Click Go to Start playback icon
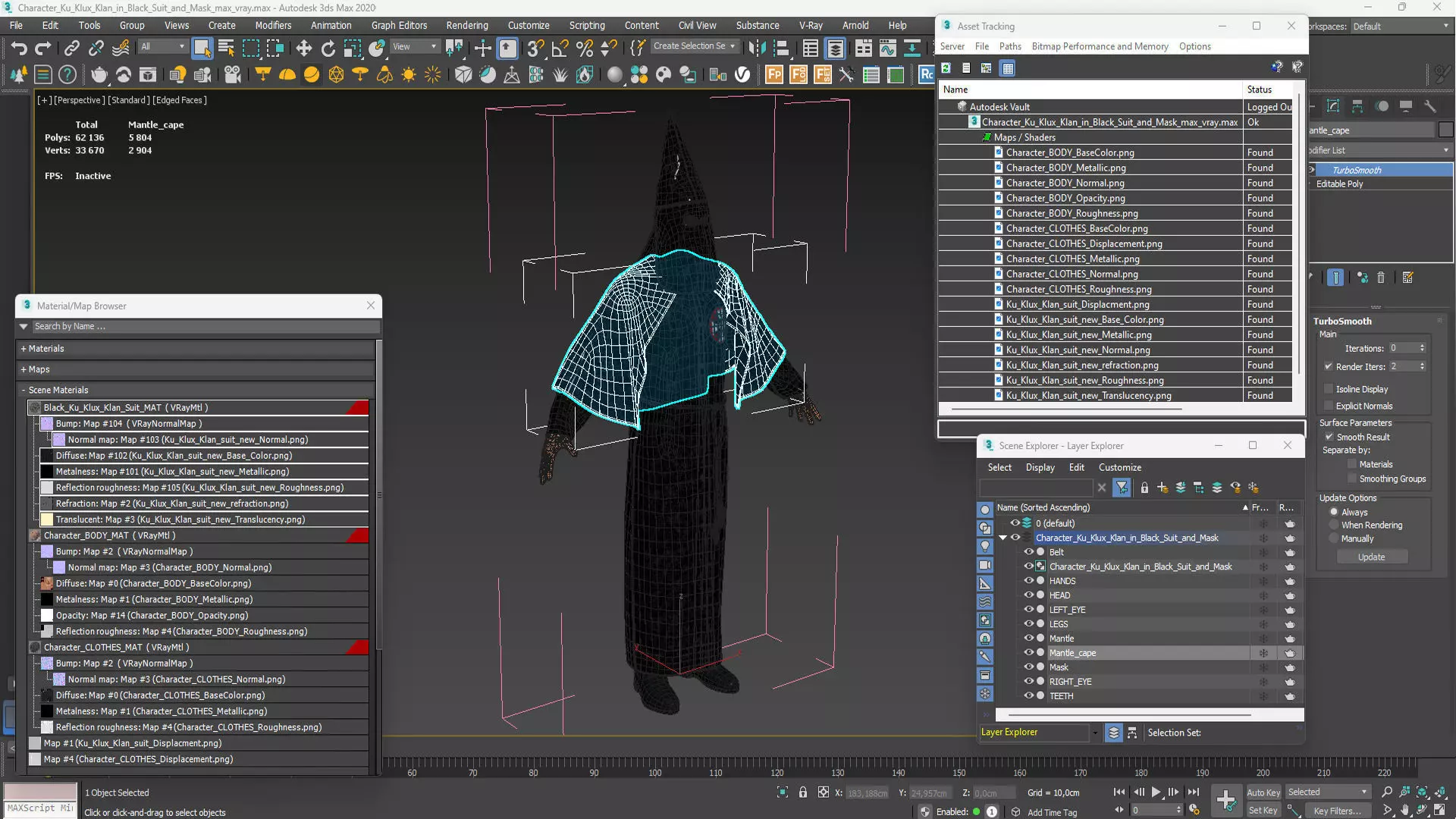The width and height of the screenshot is (1456, 819). 1119,792
